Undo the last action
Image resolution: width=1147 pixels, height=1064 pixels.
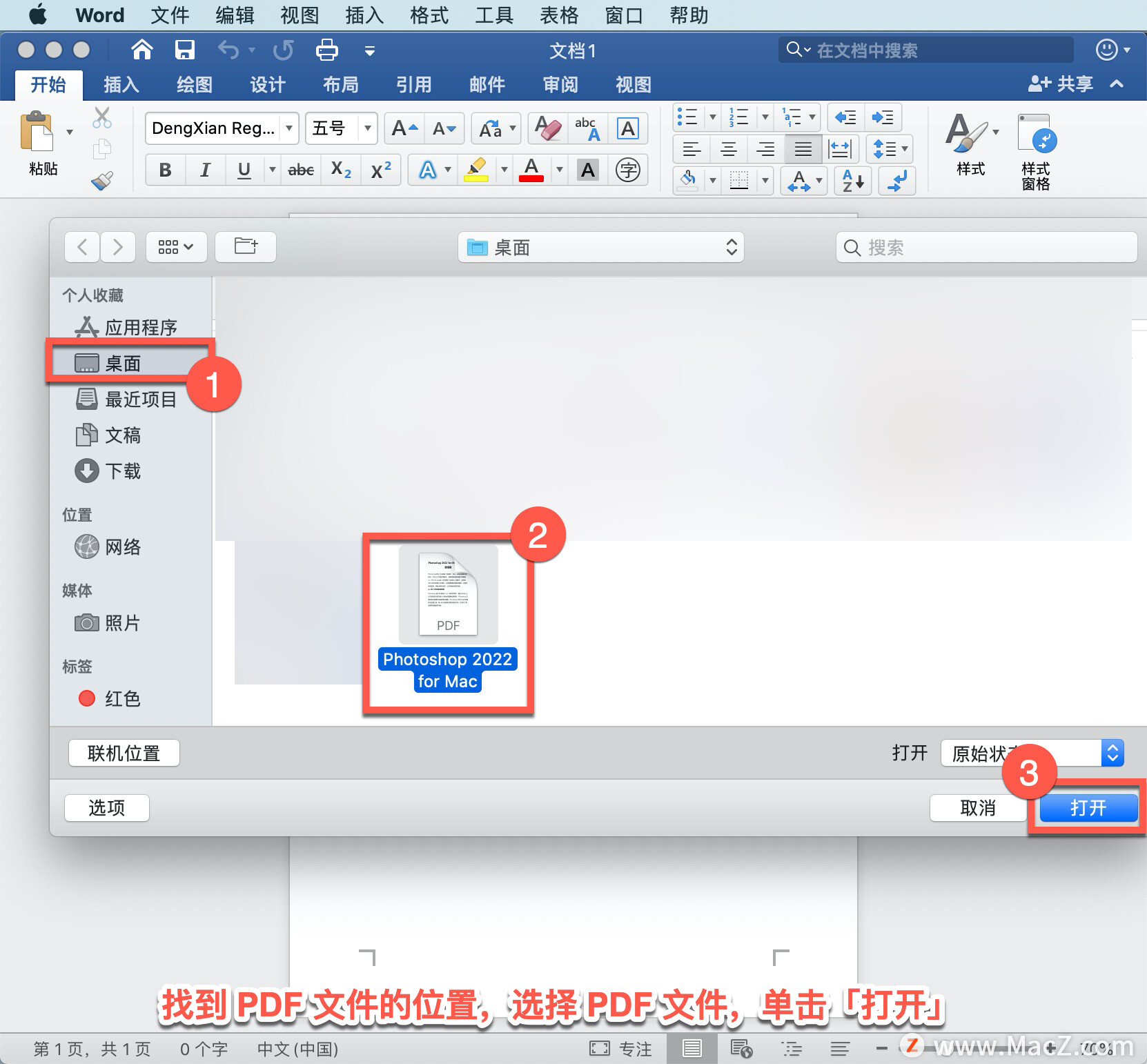(228, 50)
